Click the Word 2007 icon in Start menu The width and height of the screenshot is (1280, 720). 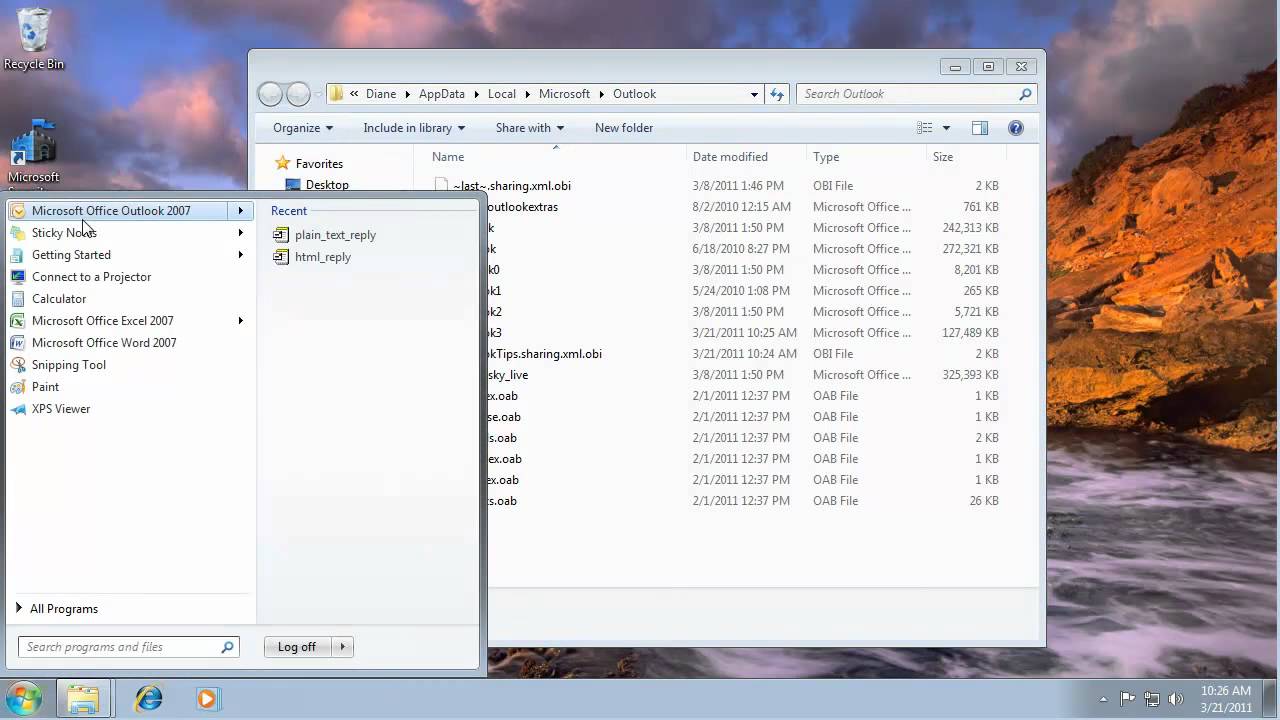coord(18,343)
